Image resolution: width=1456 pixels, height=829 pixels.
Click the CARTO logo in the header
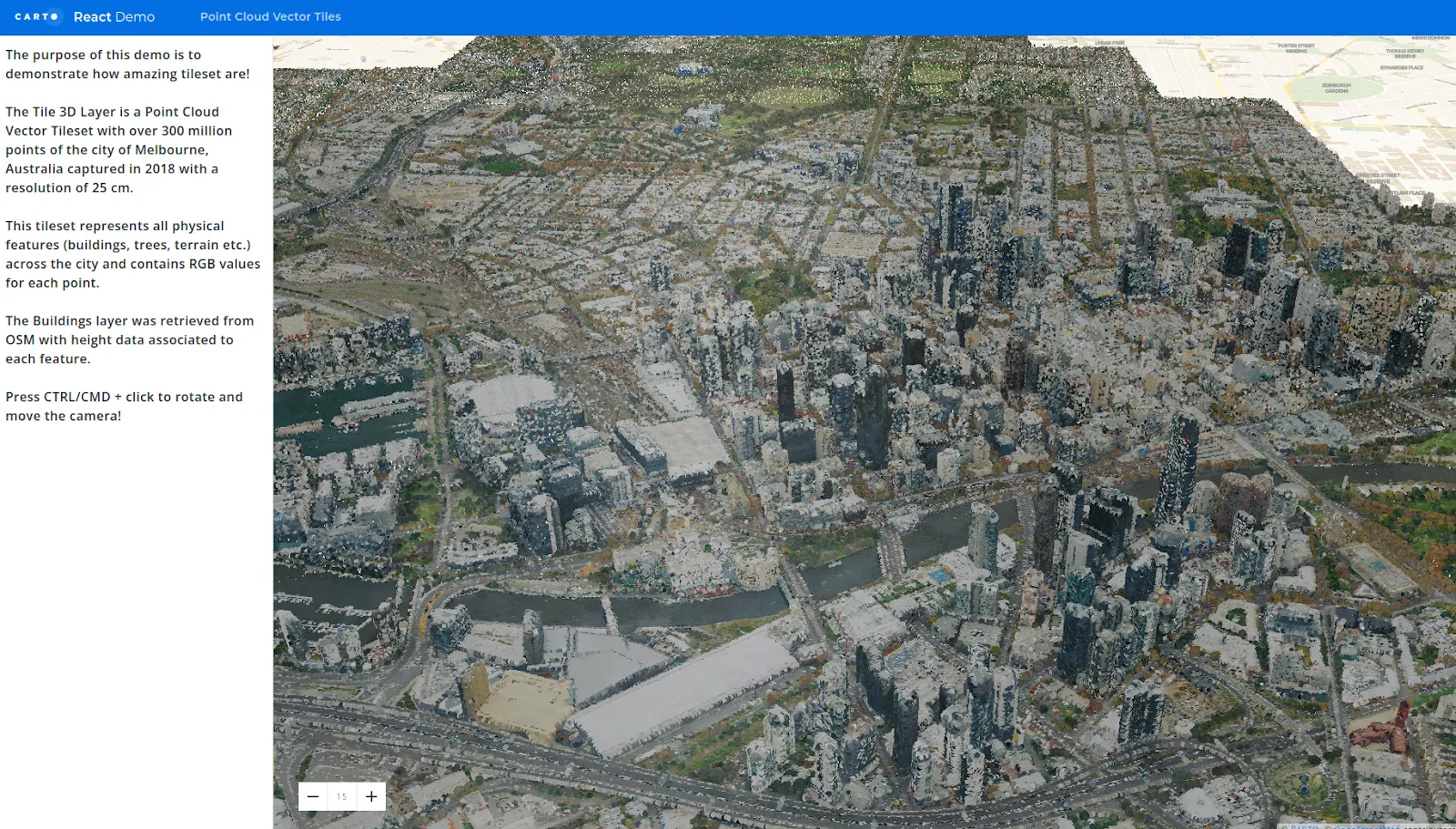point(36,16)
